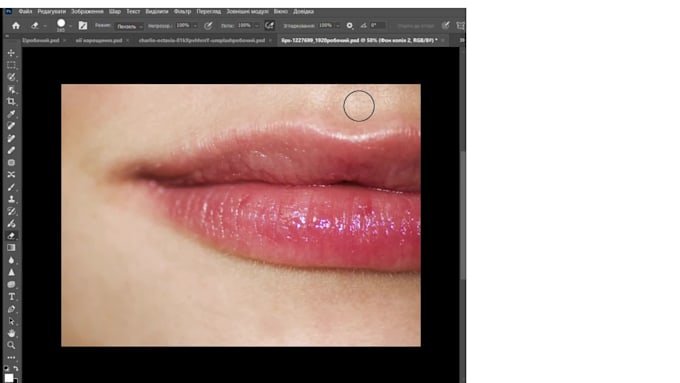680x383 pixels.
Task: Switch to the charlie-octavia document tab
Action: 202,40
